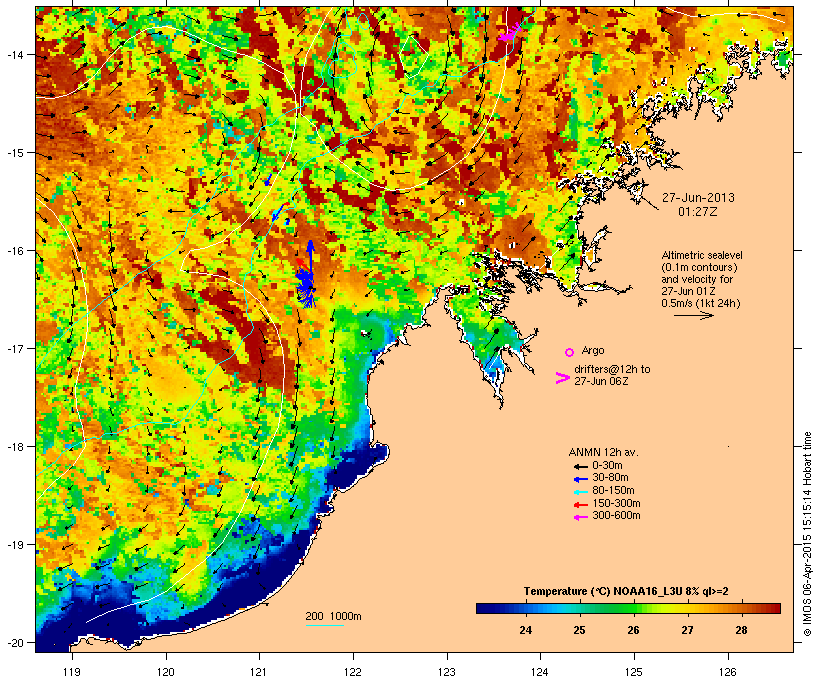Click the cyan isobath legend line

tap(324, 625)
